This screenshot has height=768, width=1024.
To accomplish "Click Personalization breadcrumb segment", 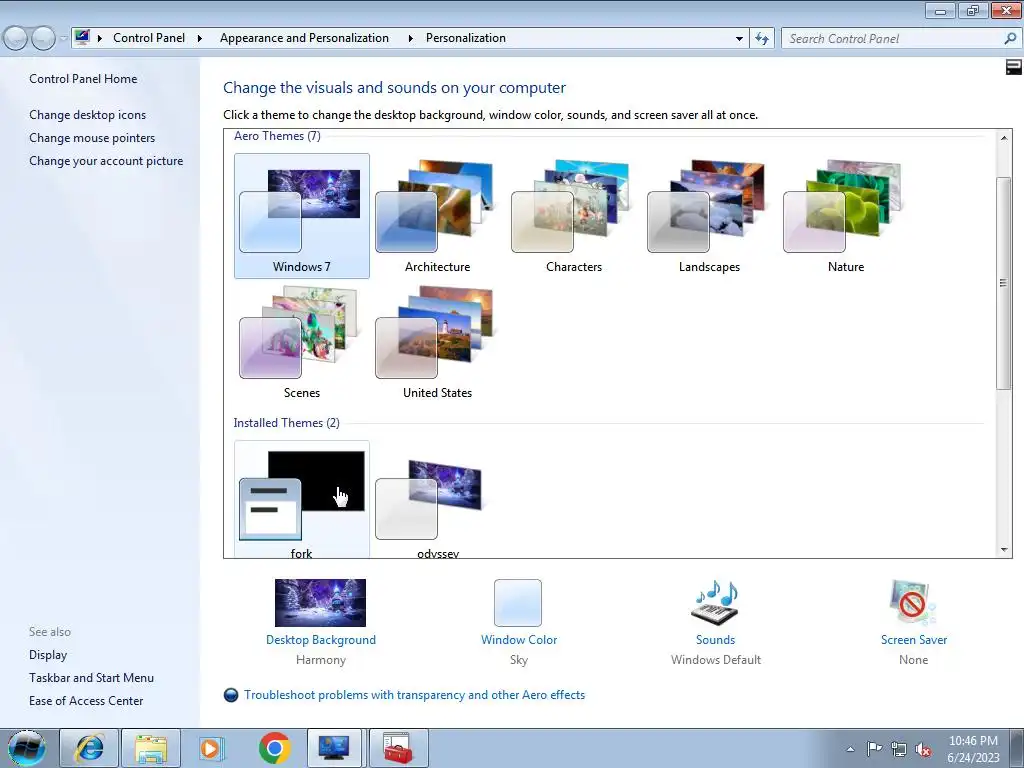I will (x=466, y=38).
